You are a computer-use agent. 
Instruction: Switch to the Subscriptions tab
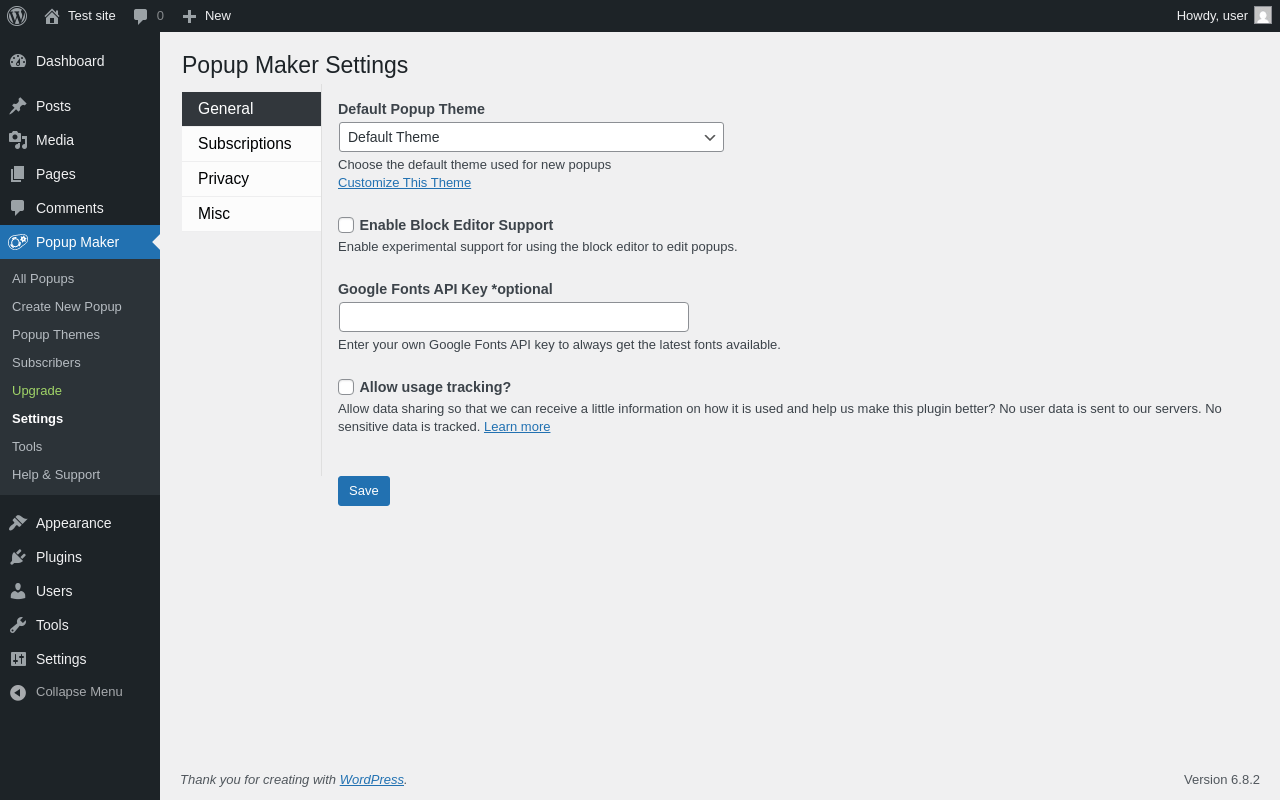251,144
